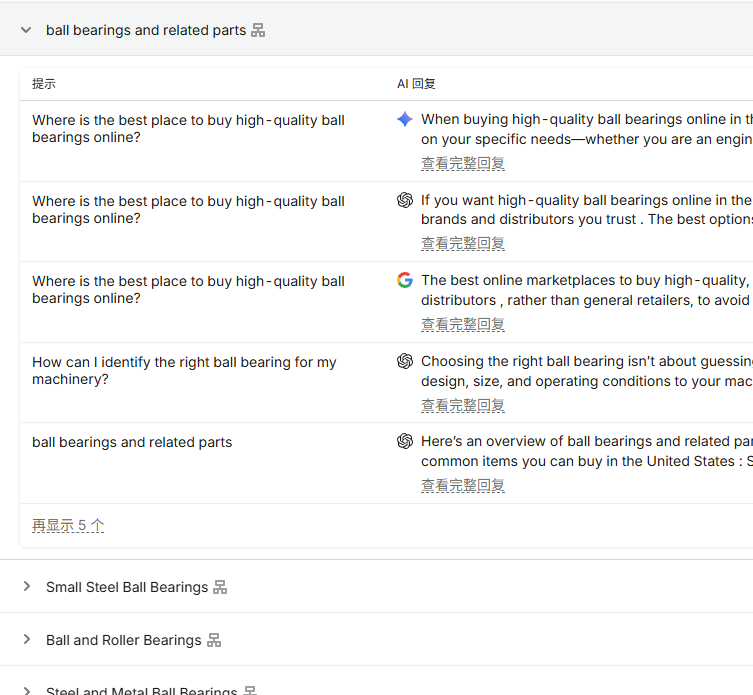Select the 'How can I identify' prompt text
Screen dimensions: 753x695
tap(184, 370)
